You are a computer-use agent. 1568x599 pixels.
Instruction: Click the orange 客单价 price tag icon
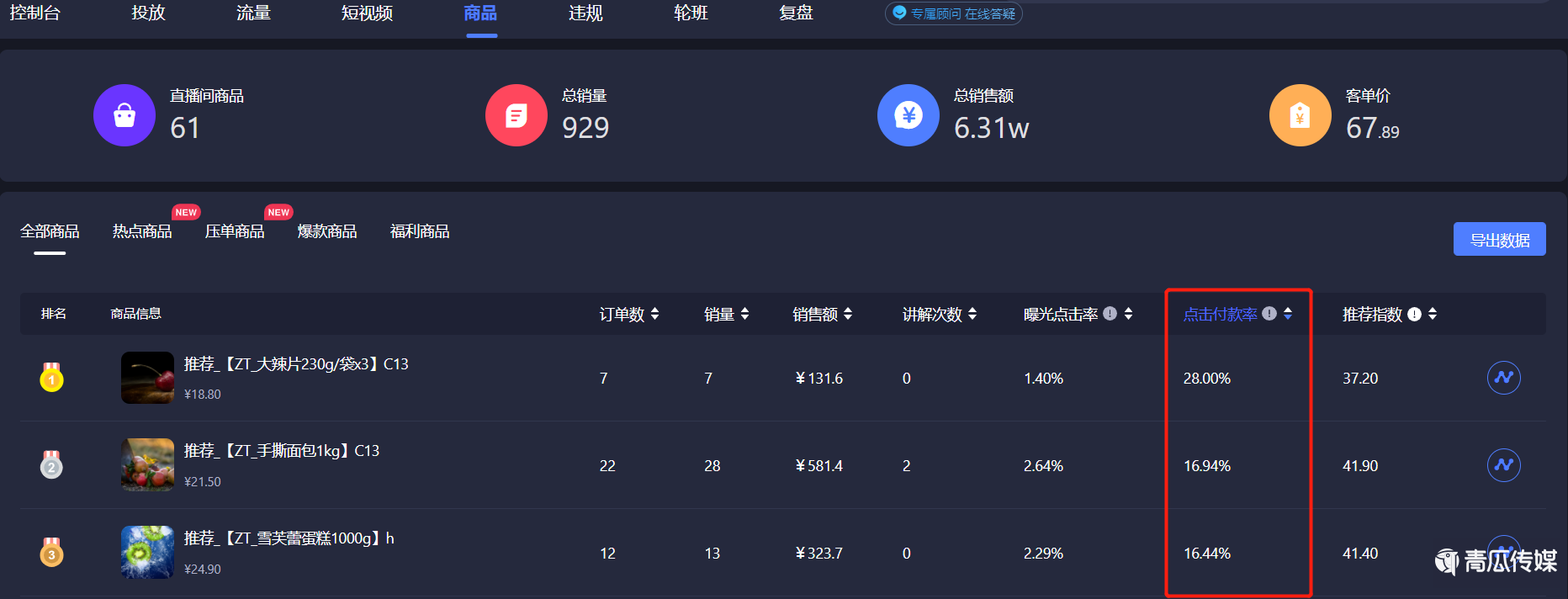click(1300, 115)
